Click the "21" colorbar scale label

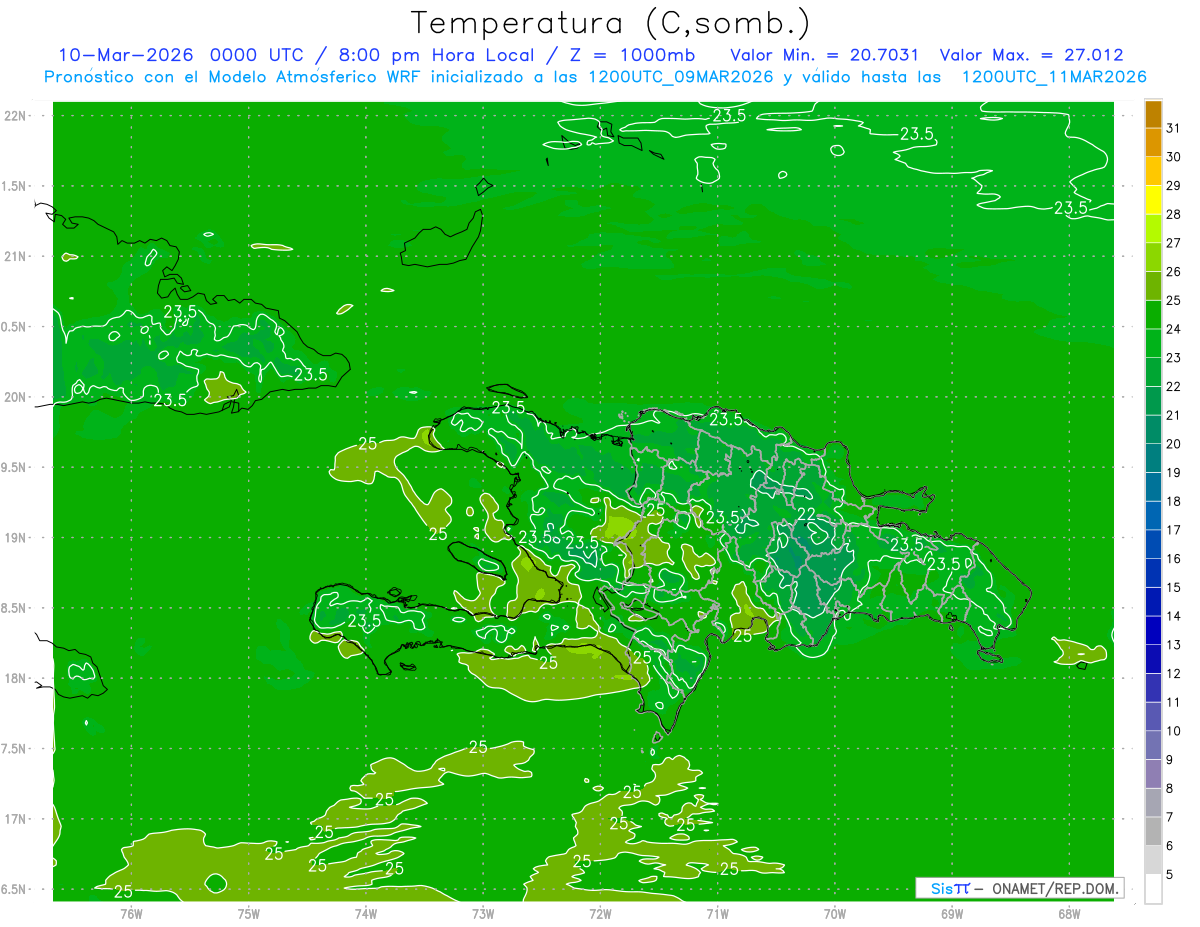[1174, 415]
